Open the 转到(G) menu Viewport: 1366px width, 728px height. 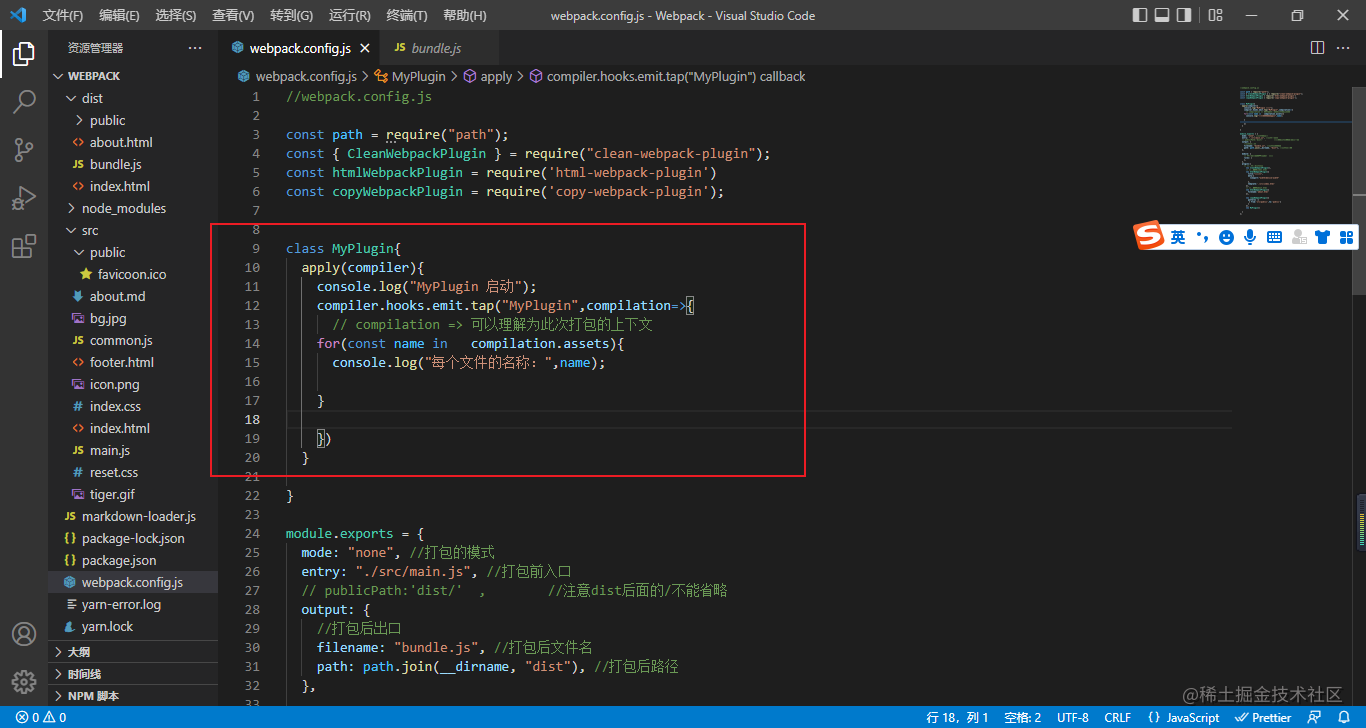tap(291, 15)
